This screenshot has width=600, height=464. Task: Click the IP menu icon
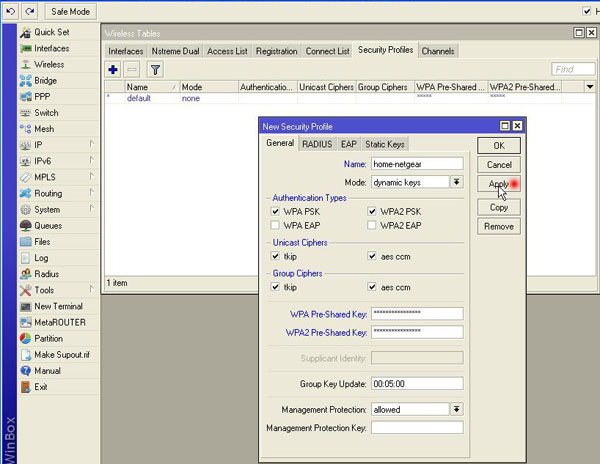[x=26, y=145]
